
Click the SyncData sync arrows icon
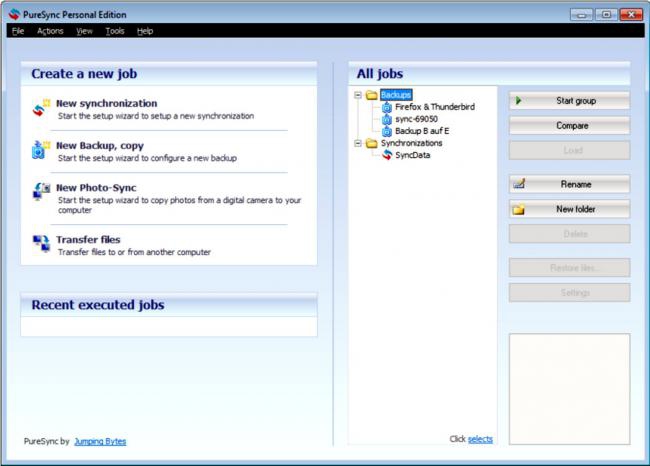tap(387, 155)
